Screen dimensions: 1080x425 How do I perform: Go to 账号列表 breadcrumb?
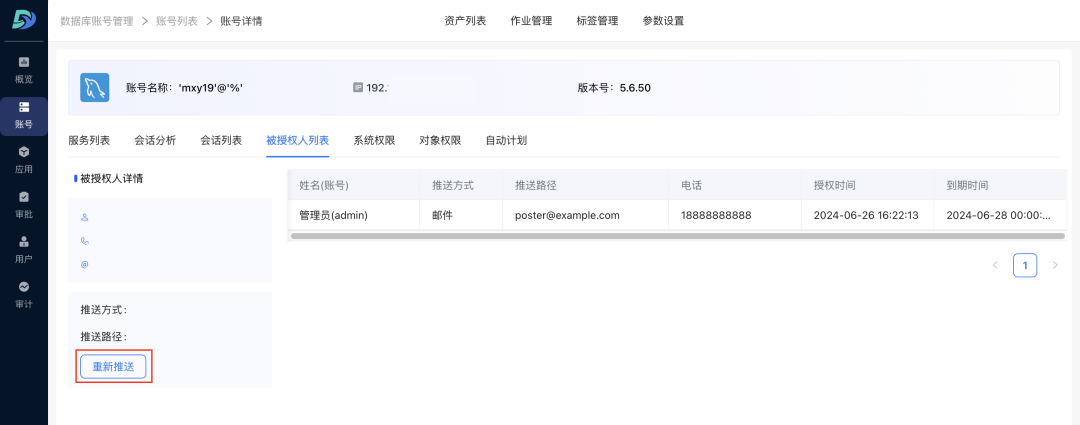pos(177,21)
